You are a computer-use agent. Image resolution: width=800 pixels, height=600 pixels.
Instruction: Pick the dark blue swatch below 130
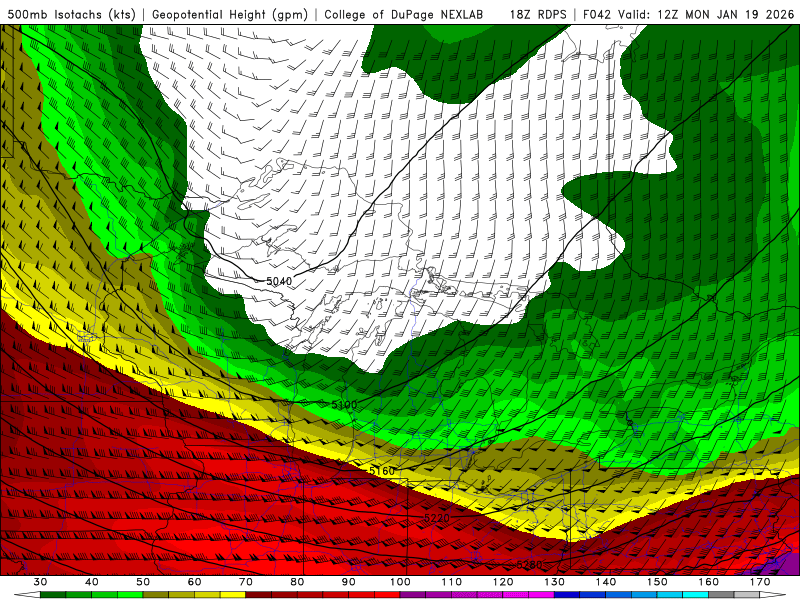(x=567, y=595)
